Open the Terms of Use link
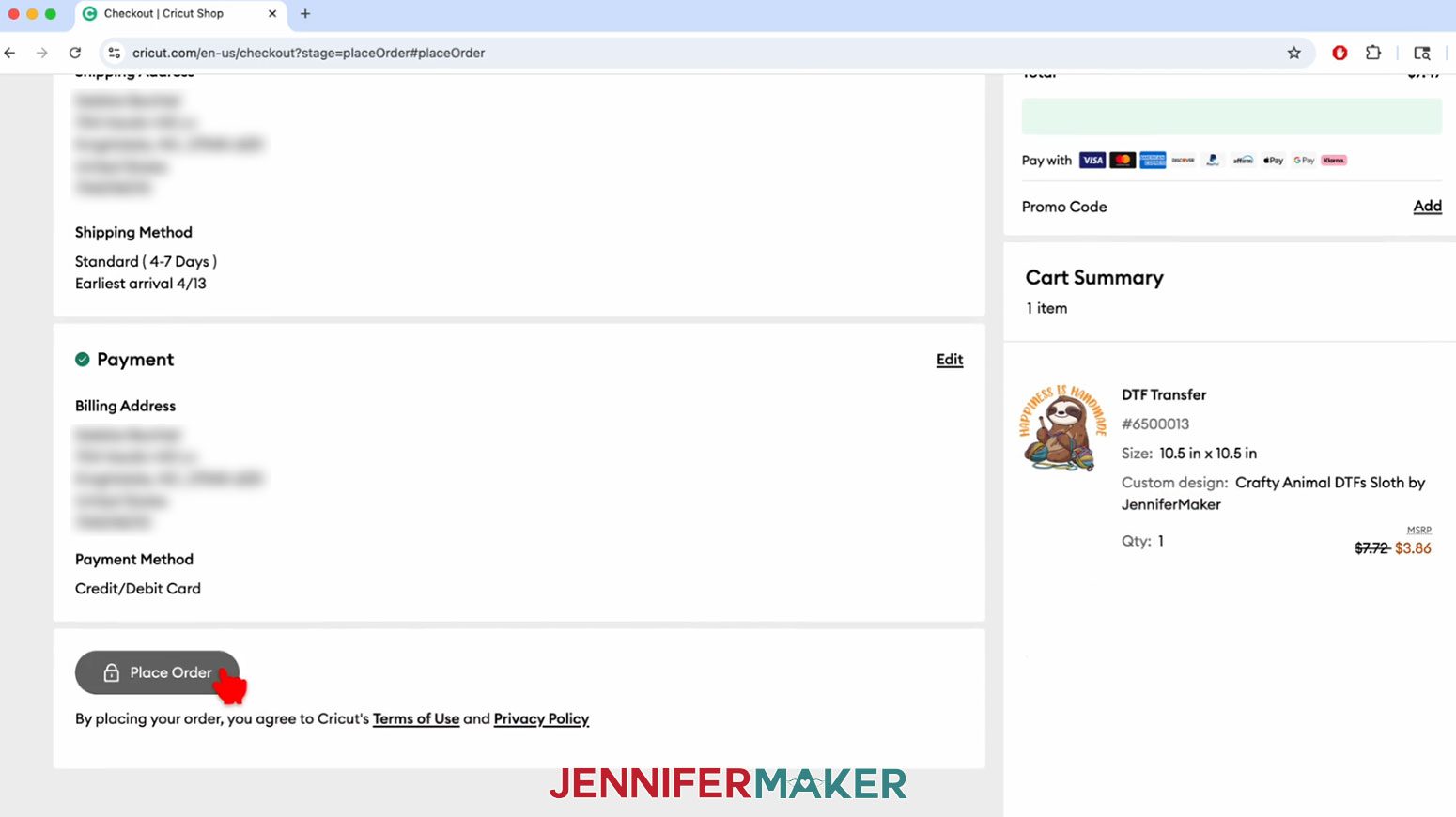The image size is (1456, 817). point(416,718)
